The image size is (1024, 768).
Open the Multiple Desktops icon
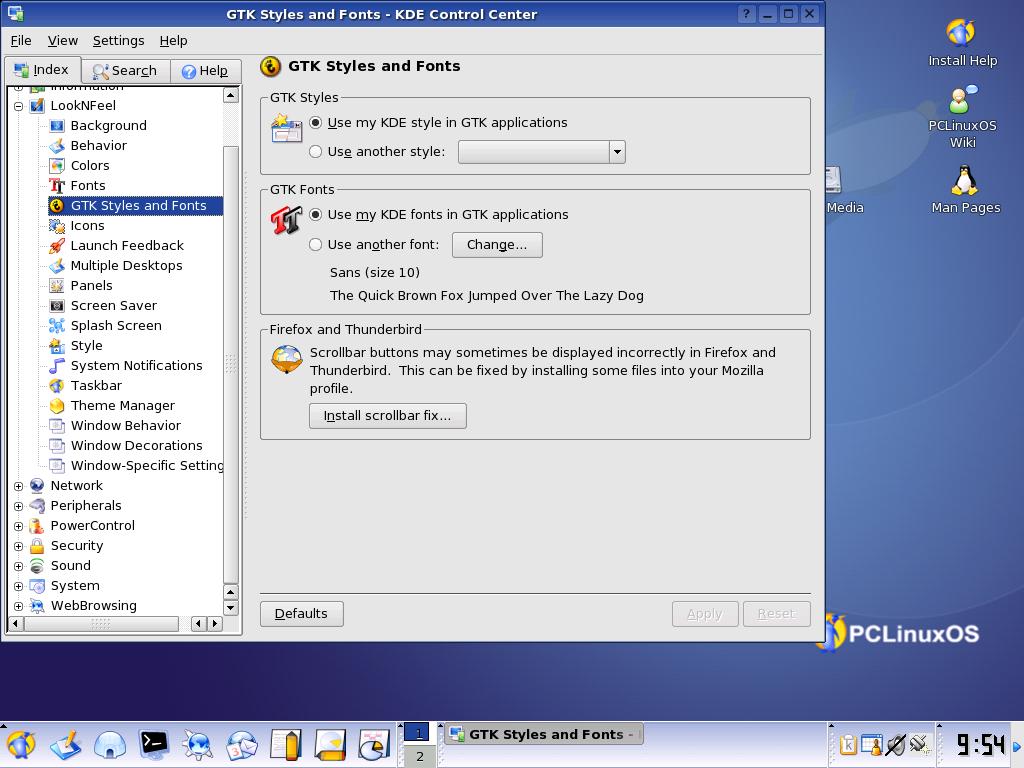[x=57, y=266]
